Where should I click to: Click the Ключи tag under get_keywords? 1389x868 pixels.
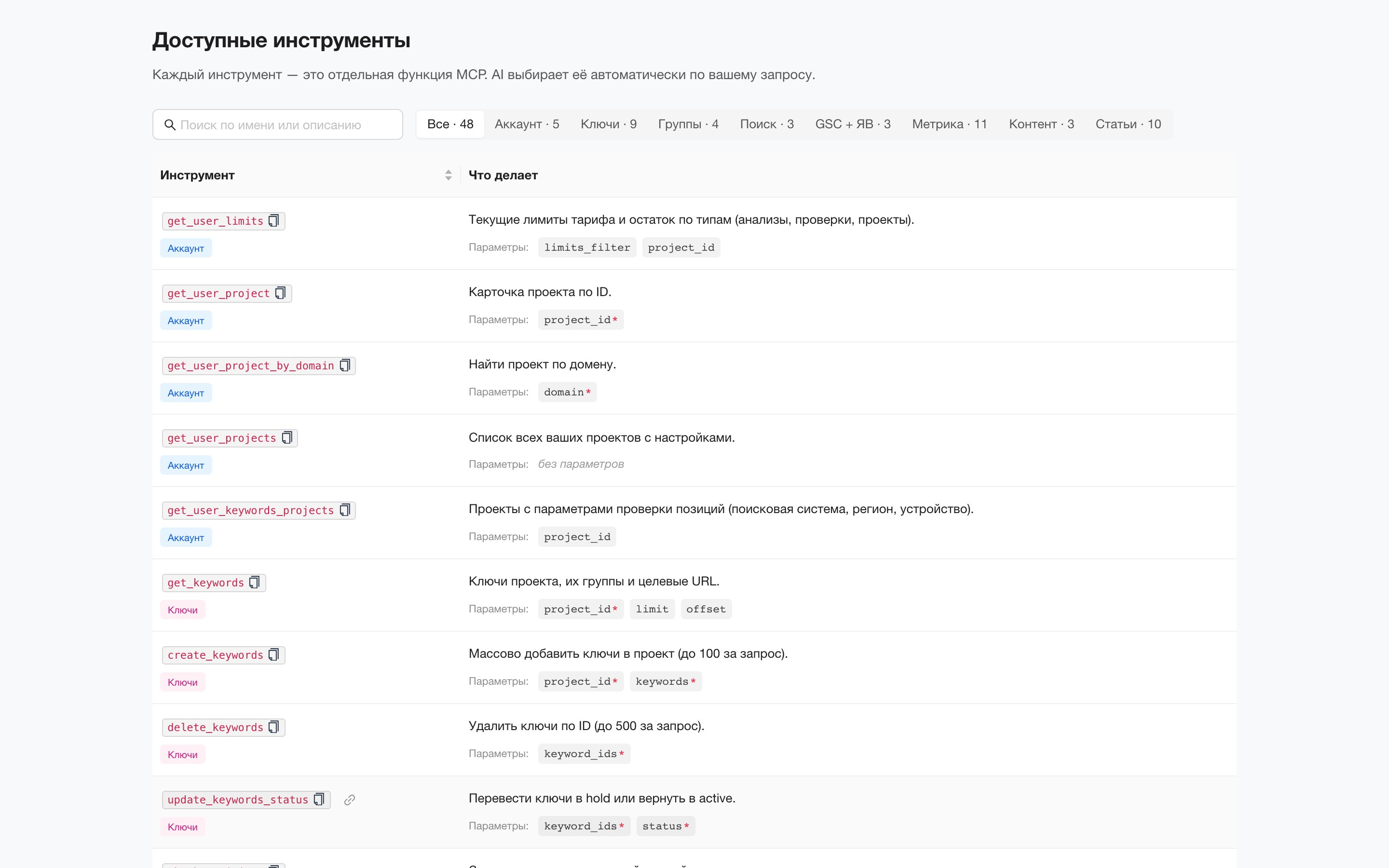[x=182, y=610]
